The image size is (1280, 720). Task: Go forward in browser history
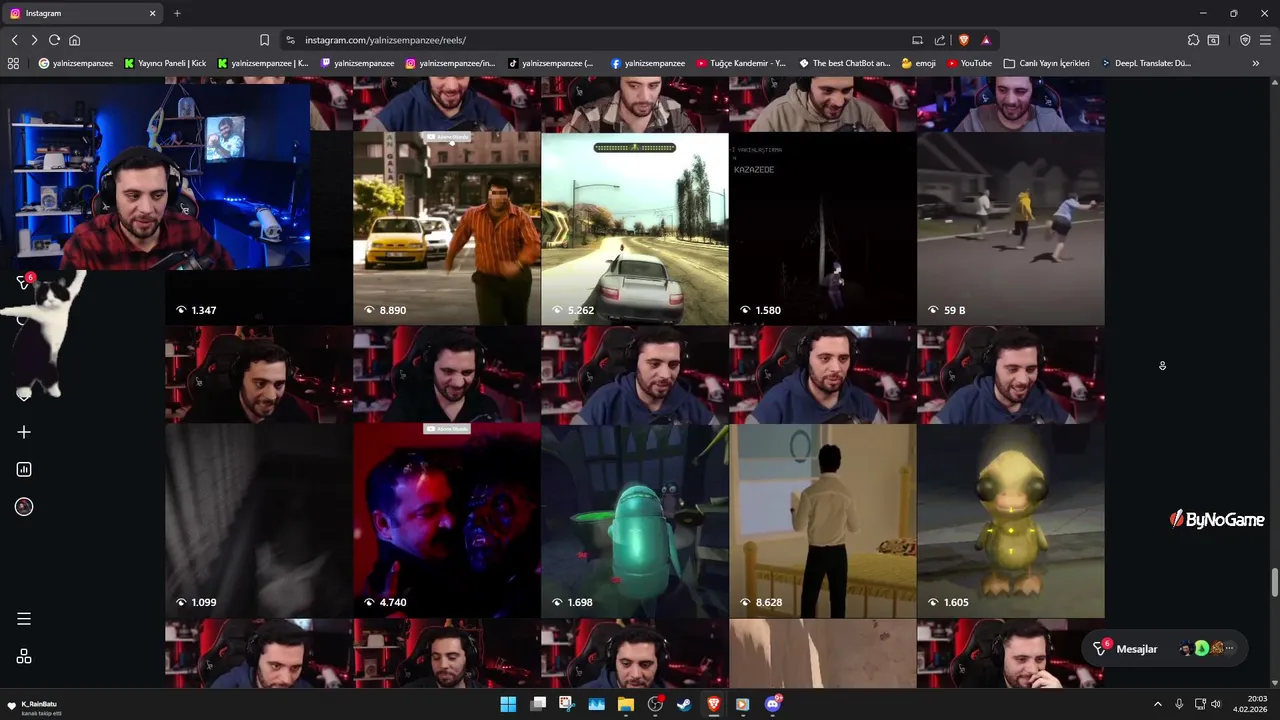pos(34,40)
